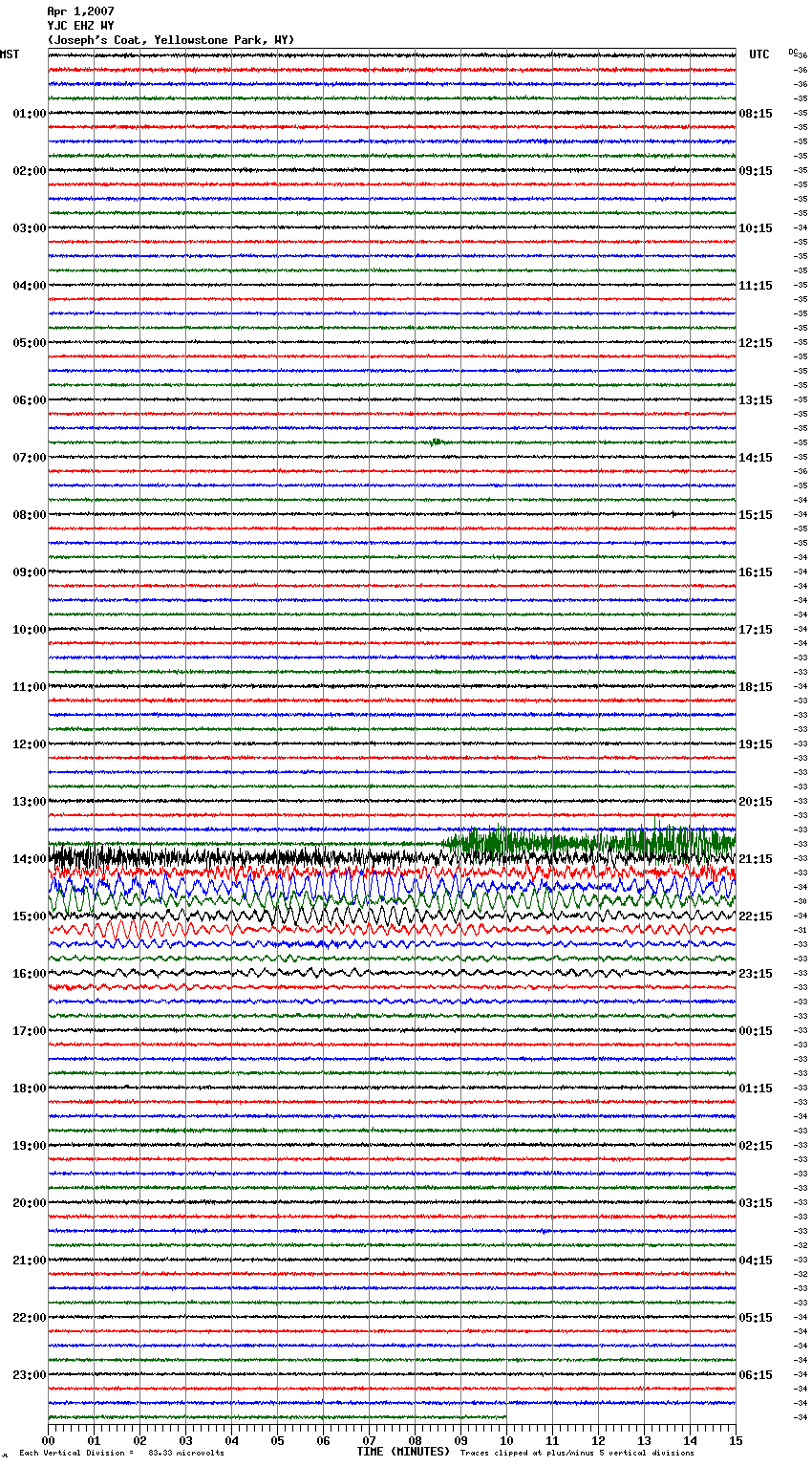
Task: Click the 18:00 MST time label
Action: (x=30, y=1089)
